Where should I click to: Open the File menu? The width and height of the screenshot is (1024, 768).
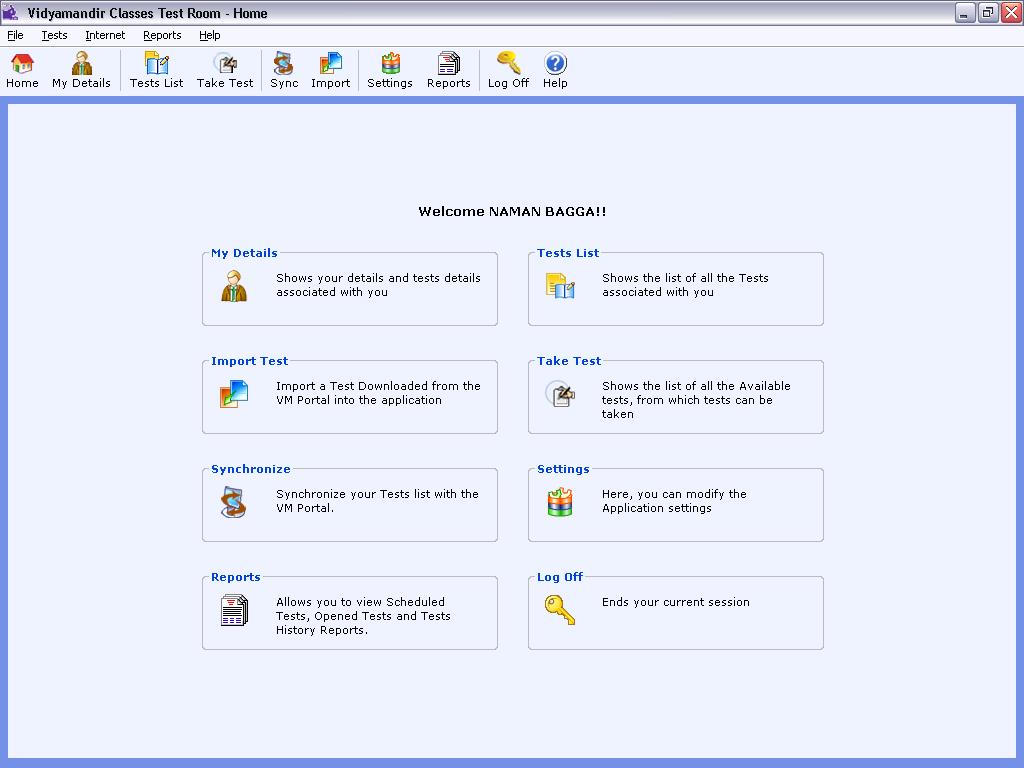15,35
